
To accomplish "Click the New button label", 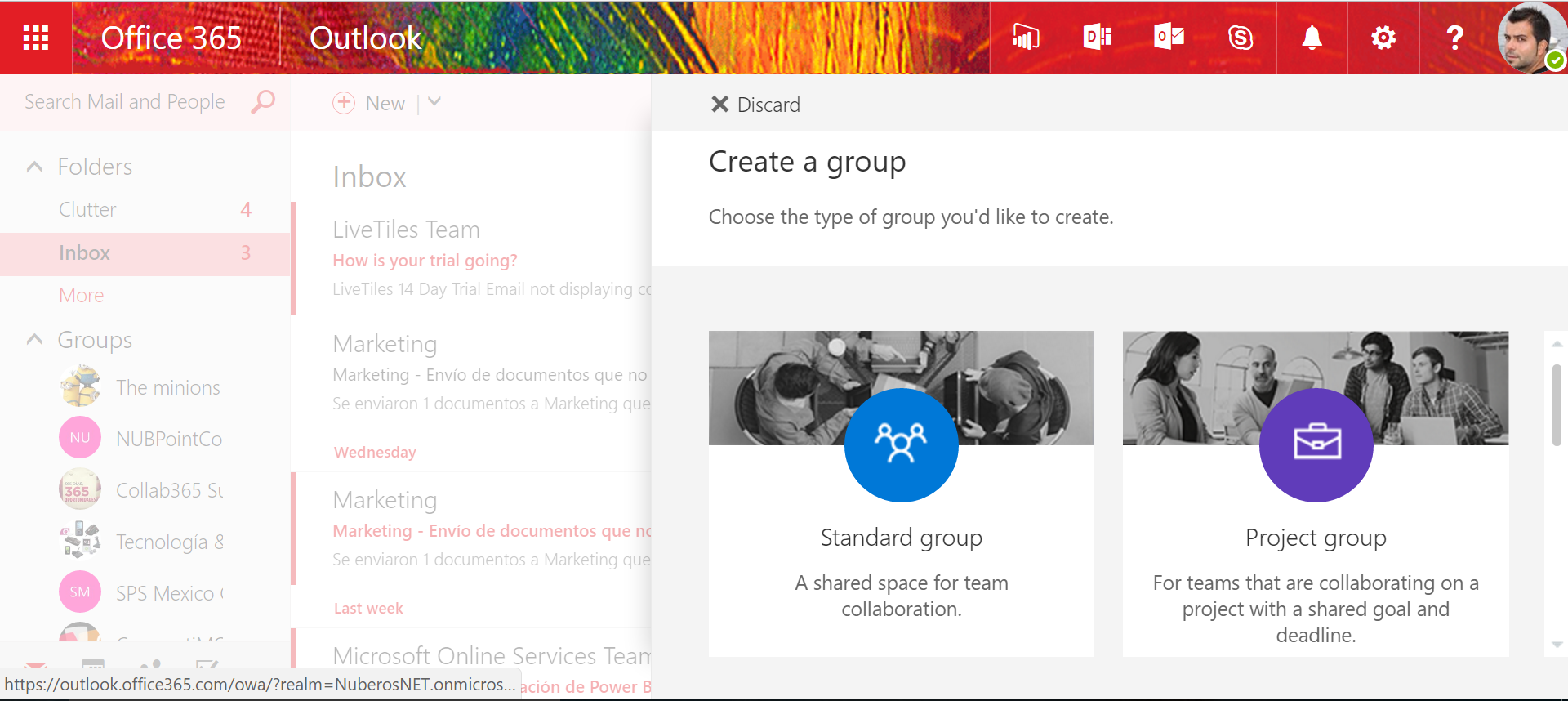I will (385, 103).
